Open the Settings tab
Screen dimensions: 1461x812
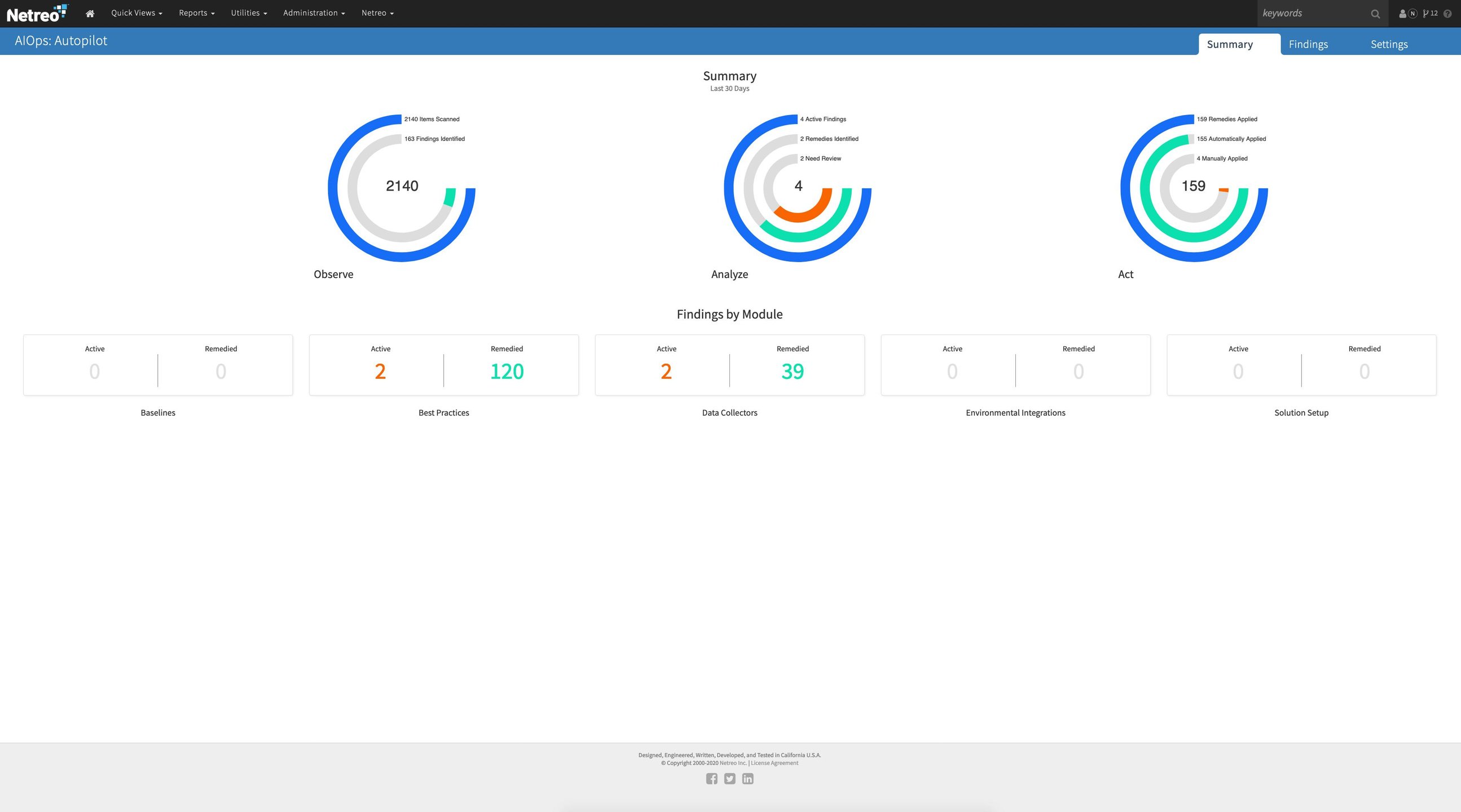pyautogui.click(x=1389, y=43)
